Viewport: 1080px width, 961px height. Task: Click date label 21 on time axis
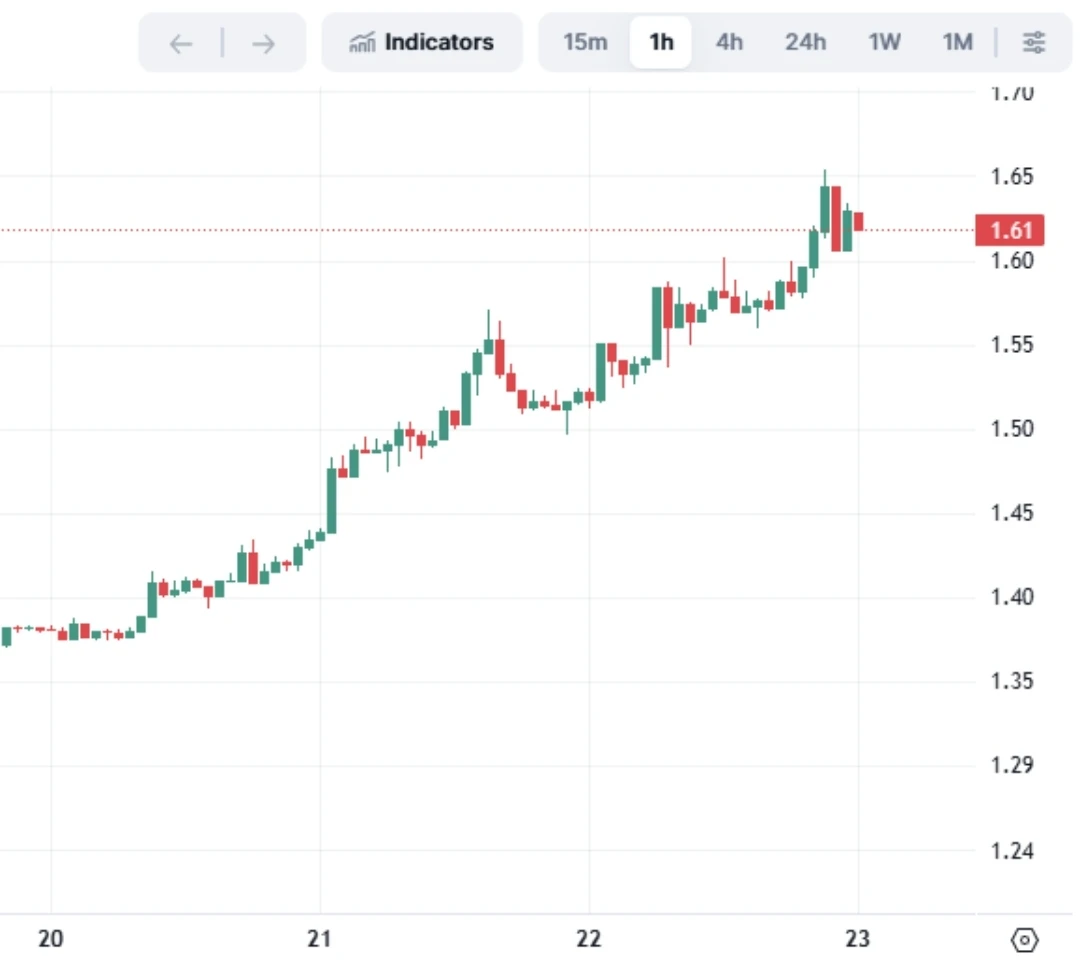(319, 938)
